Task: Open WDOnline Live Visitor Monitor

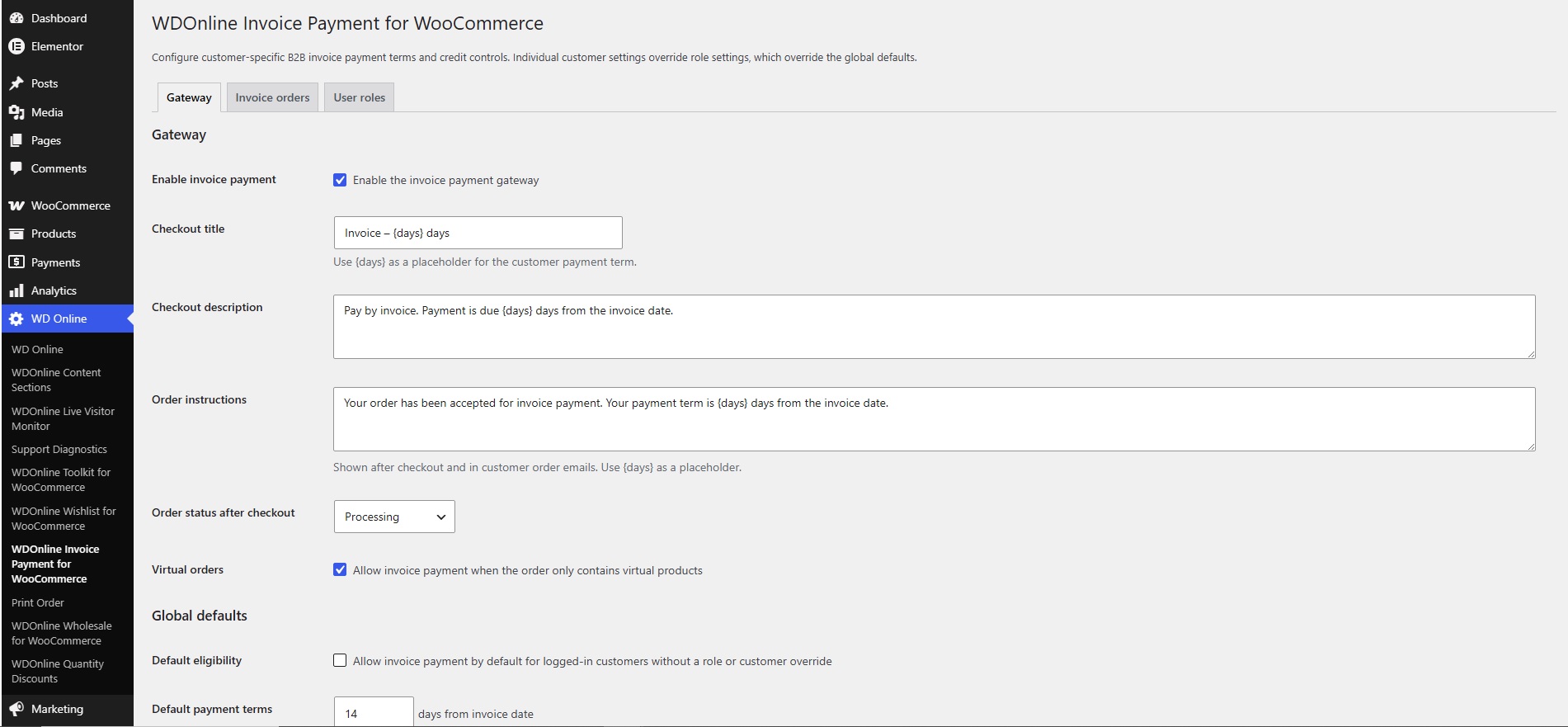Action: [63, 418]
